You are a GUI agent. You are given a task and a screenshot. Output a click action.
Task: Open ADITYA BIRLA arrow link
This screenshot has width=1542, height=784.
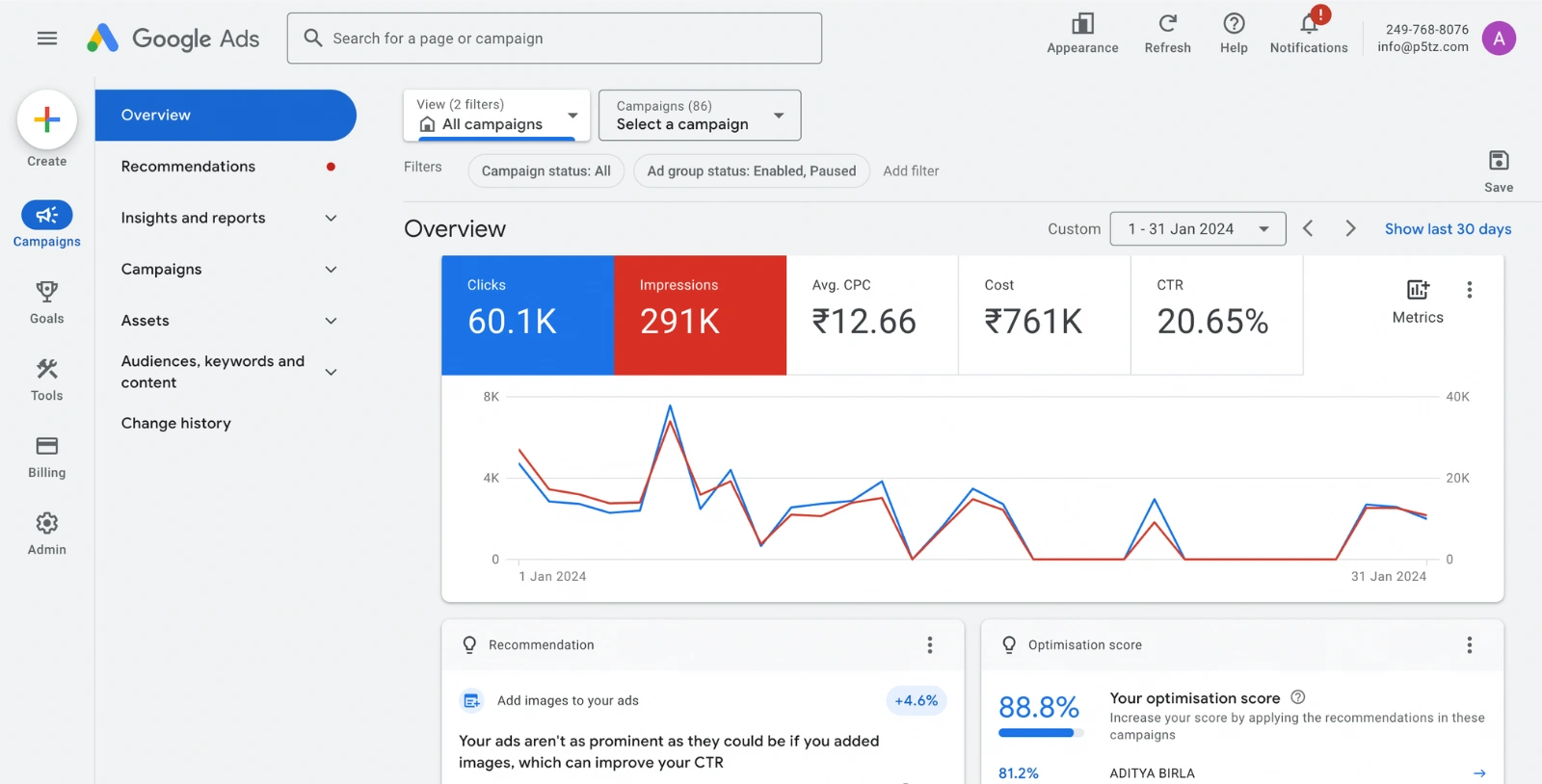pos(1479,773)
